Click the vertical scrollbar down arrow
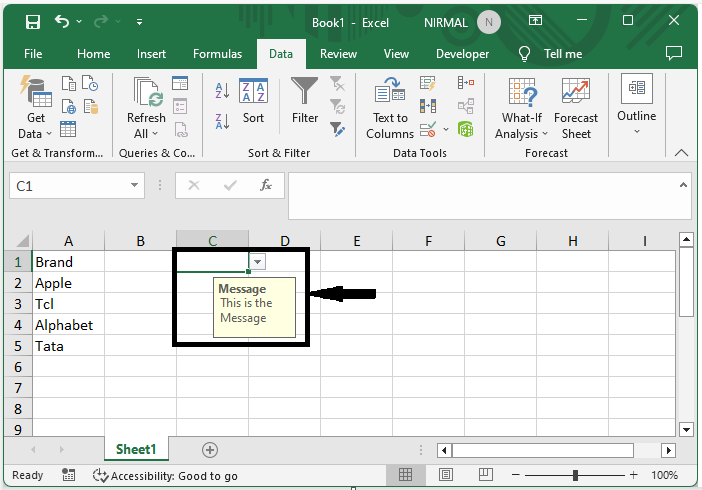 click(686, 430)
